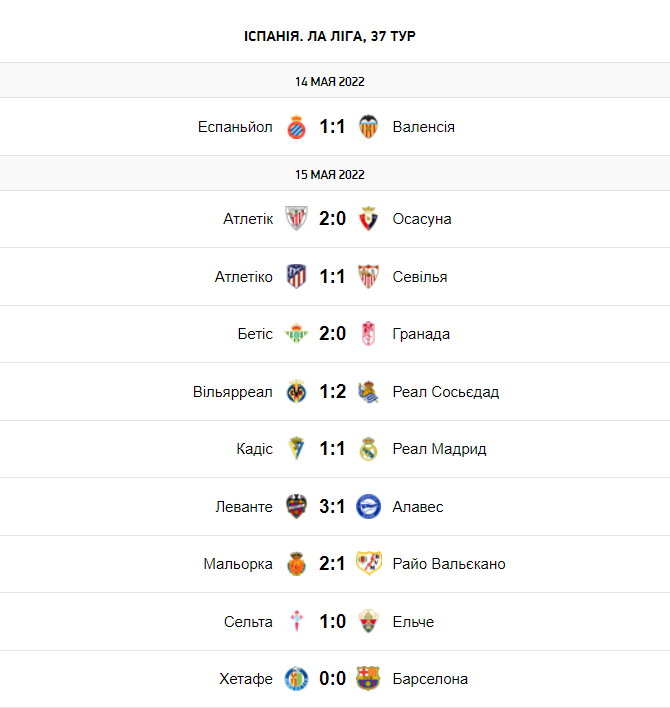
Task: Click the 15 МАЯ 2022 date header
Action: [330, 174]
